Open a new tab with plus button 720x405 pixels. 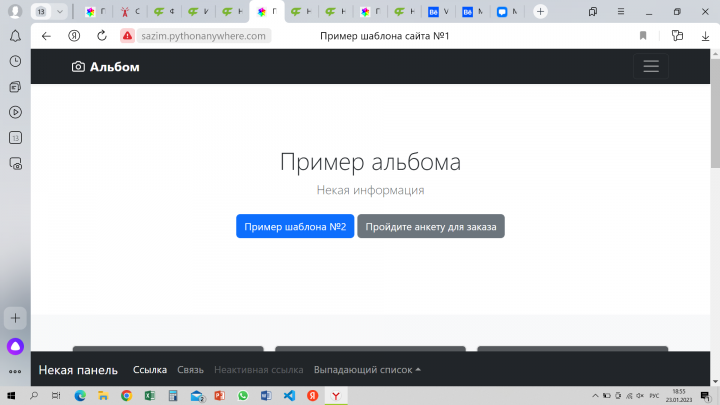point(540,11)
